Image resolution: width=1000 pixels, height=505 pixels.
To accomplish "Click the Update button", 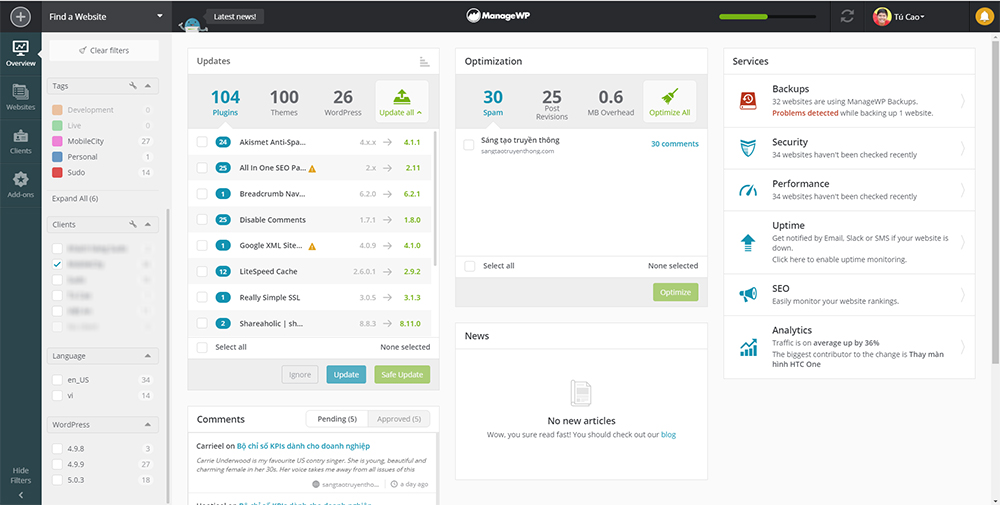I will click(x=346, y=375).
